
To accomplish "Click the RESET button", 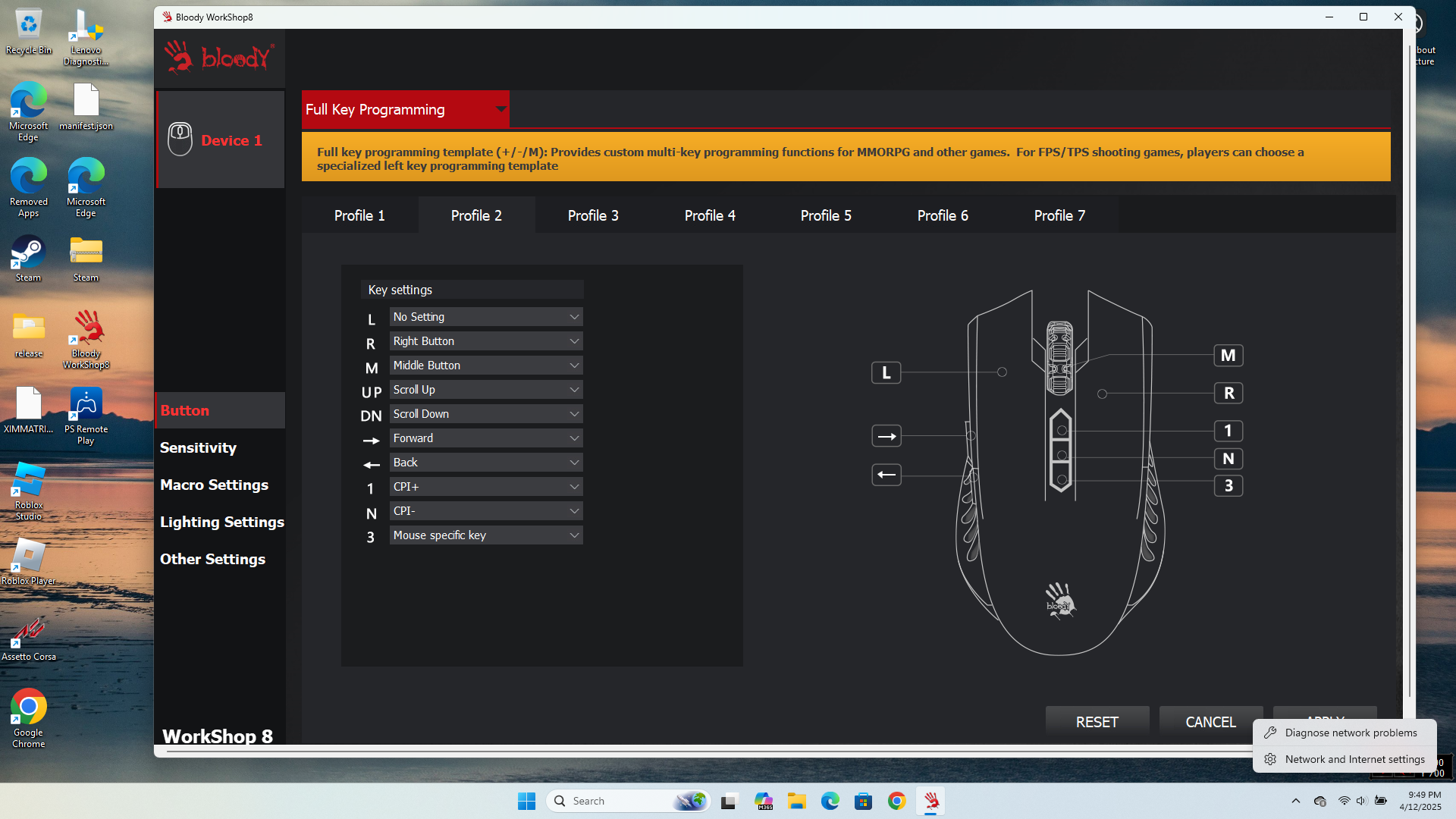I will [x=1097, y=722].
